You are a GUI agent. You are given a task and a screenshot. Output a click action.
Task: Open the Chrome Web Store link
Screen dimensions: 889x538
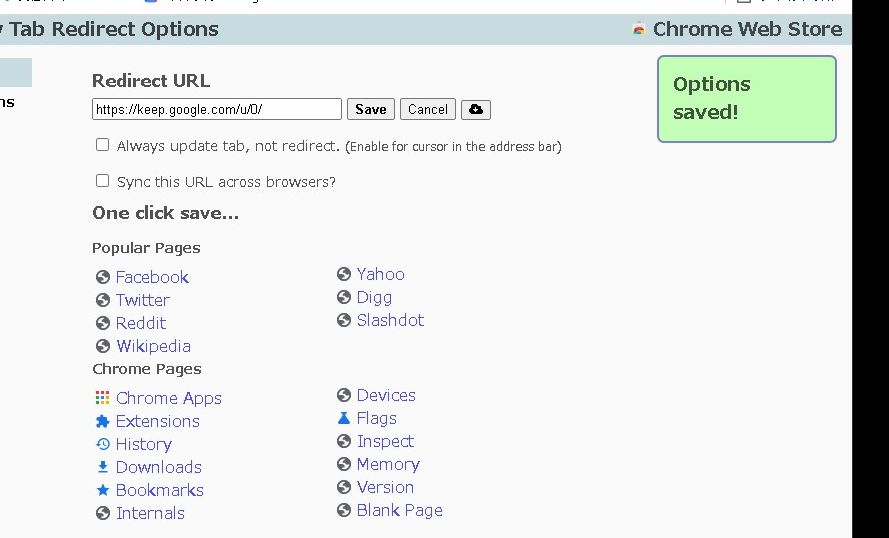(747, 29)
